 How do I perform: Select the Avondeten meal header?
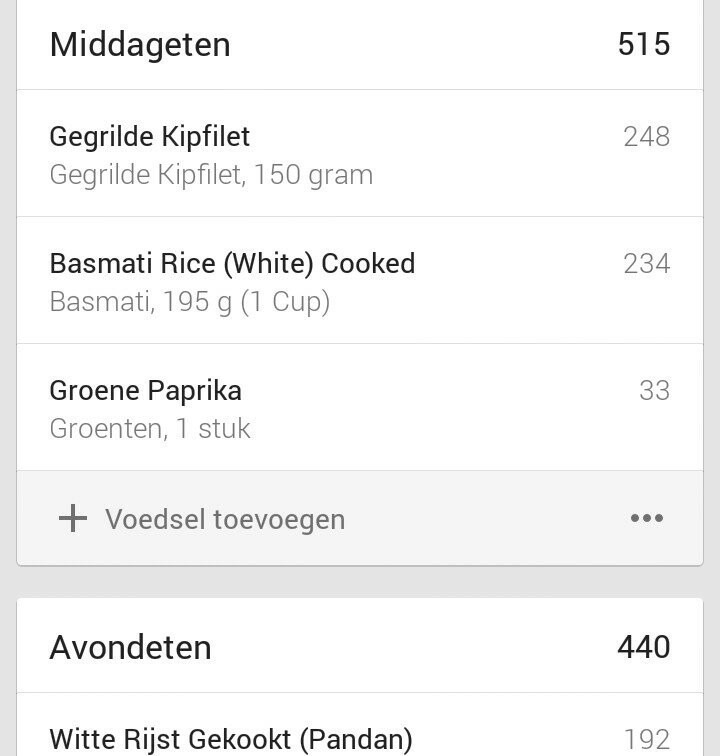(x=130, y=647)
